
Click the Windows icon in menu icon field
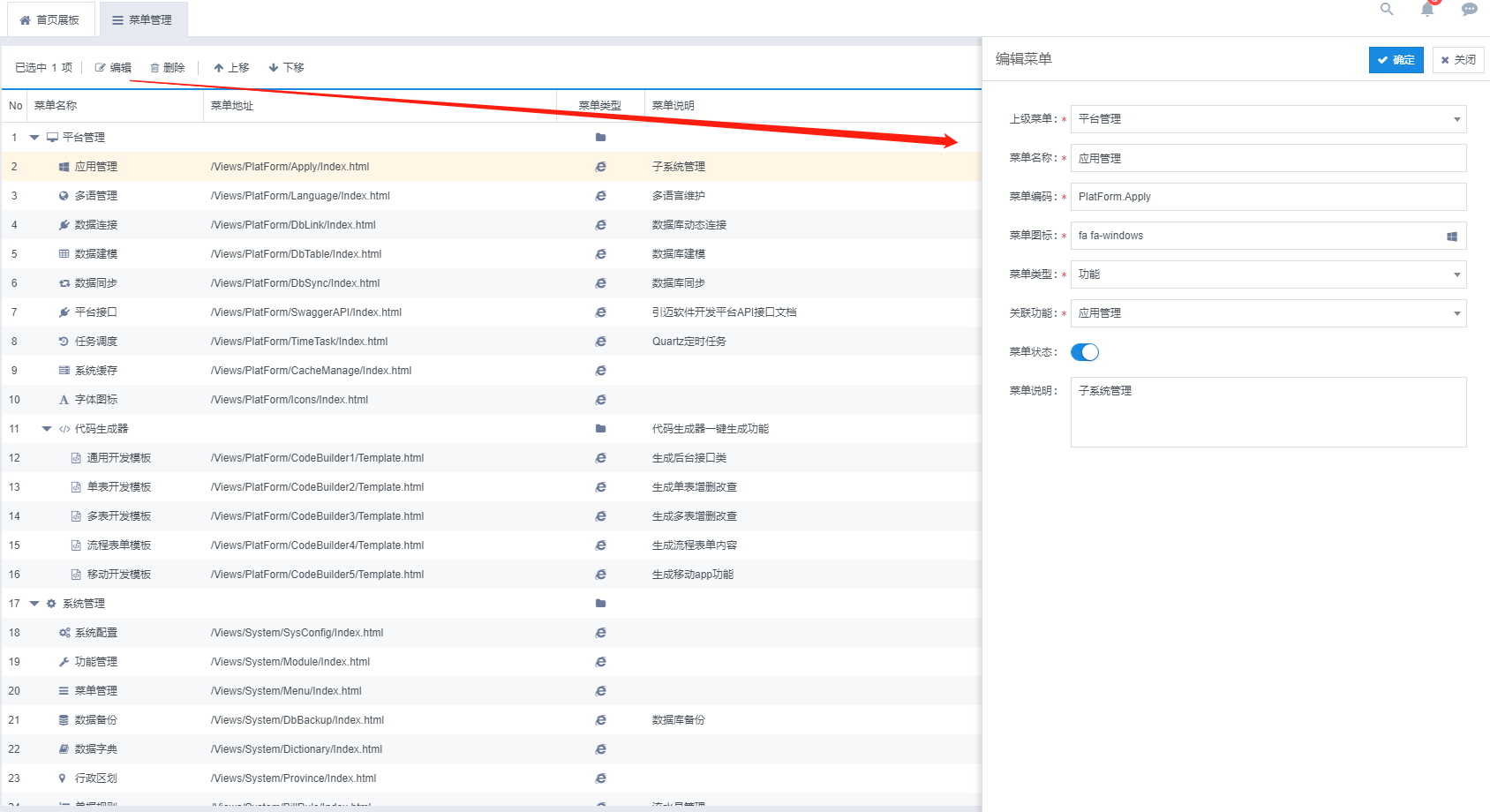click(x=1452, y=237)
